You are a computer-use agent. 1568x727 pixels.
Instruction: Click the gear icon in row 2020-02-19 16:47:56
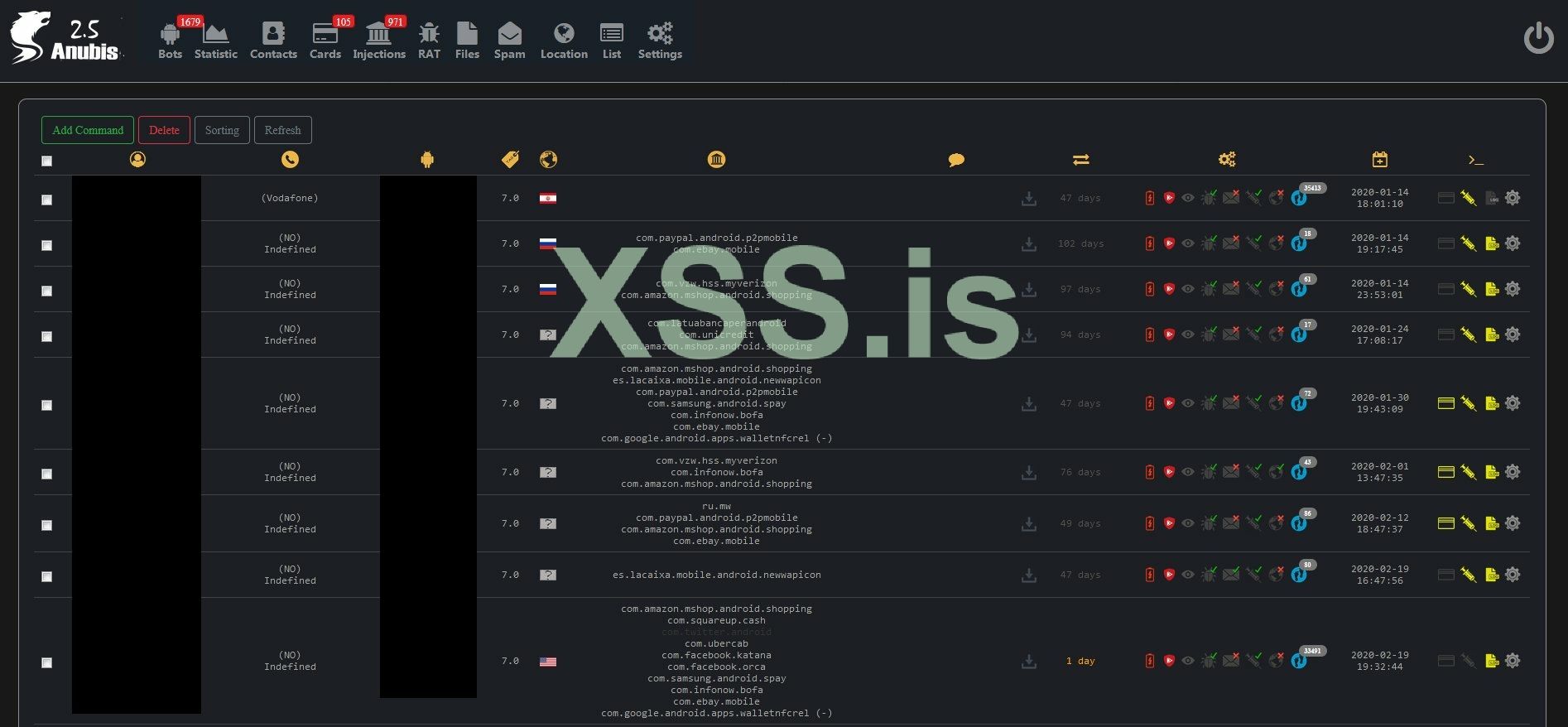click(x=1513, y=575)
